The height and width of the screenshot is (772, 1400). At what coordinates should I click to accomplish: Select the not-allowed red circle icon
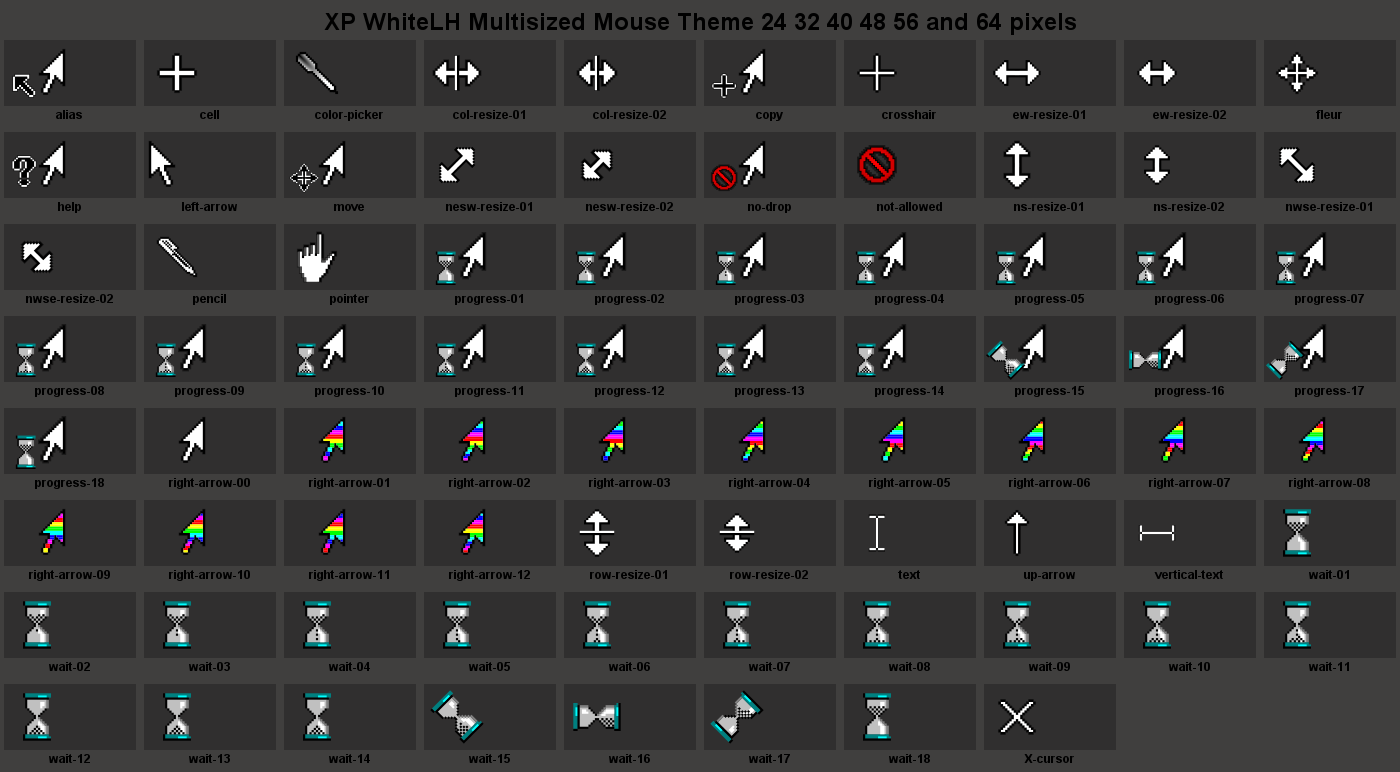coord(877,164)
